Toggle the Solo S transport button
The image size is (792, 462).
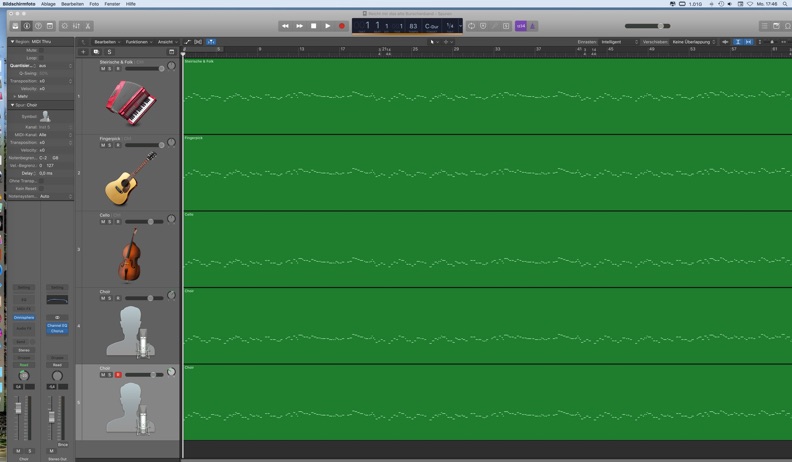(x=506, y=26)
